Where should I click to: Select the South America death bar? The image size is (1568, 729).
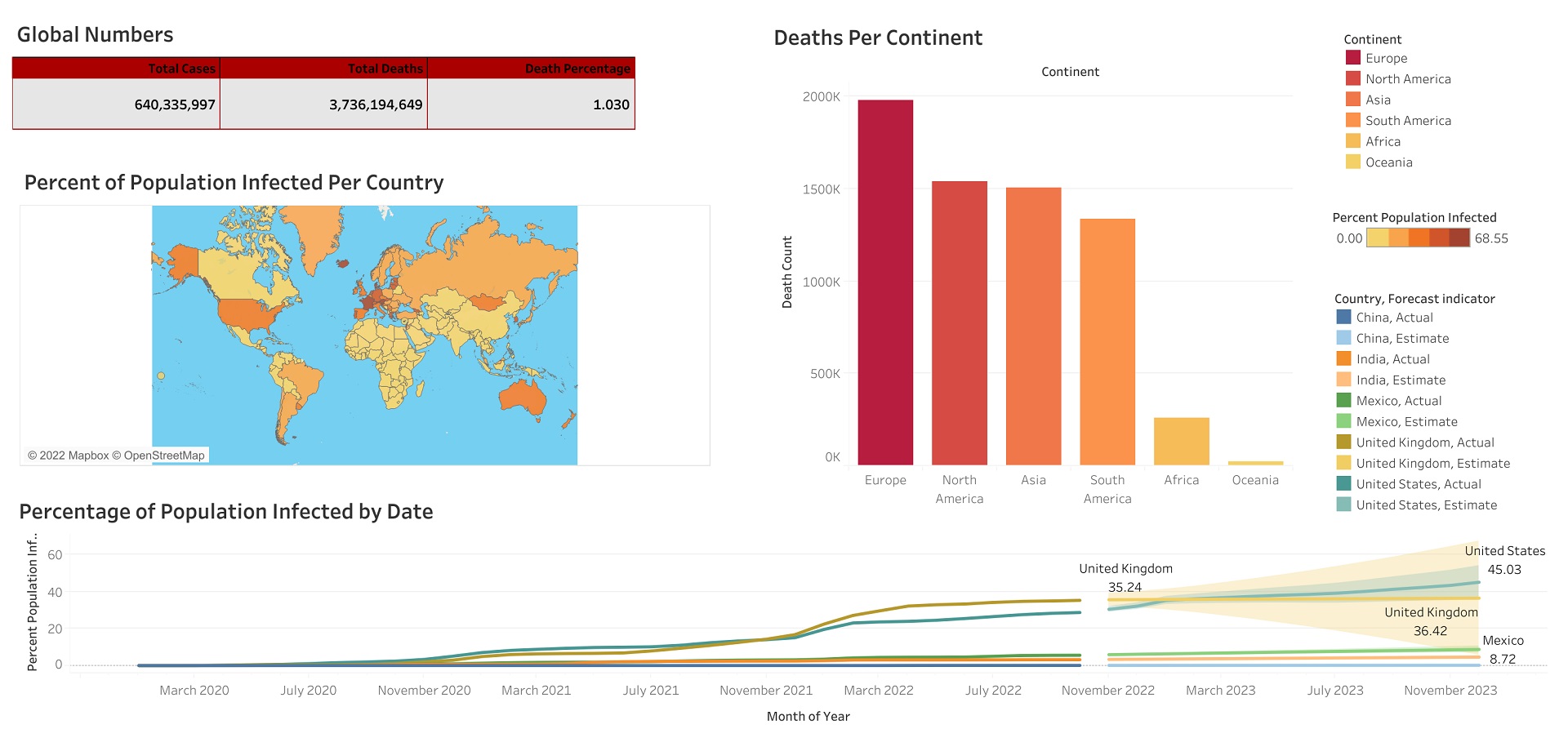[1107, 342]
